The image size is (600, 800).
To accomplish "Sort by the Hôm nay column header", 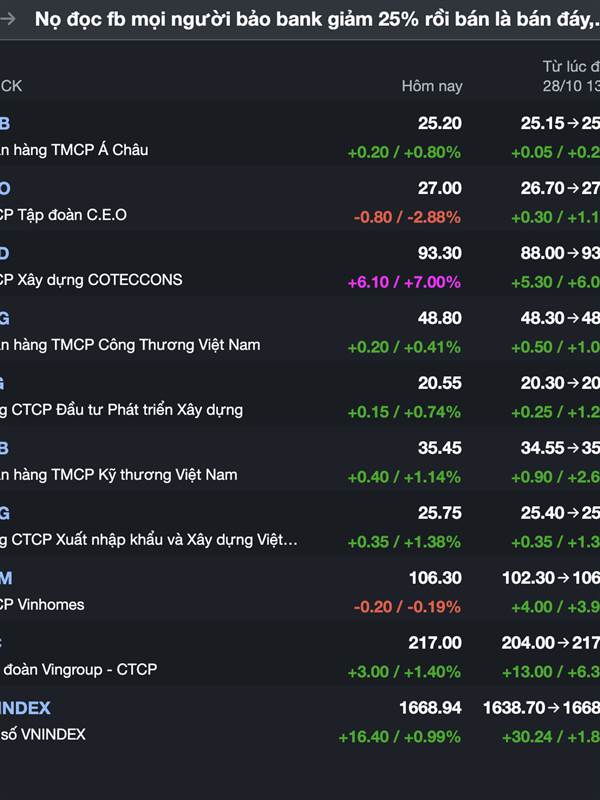I will pyautogui.click(x=431, y=86).
